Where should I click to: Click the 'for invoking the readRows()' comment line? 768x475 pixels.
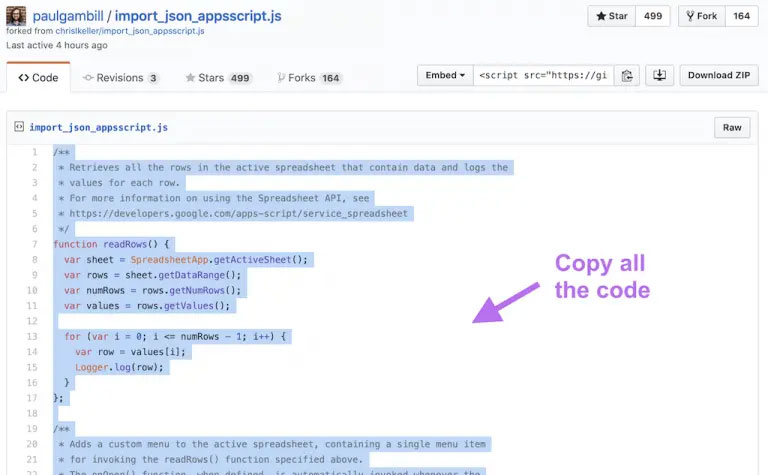tap(211, 459)
